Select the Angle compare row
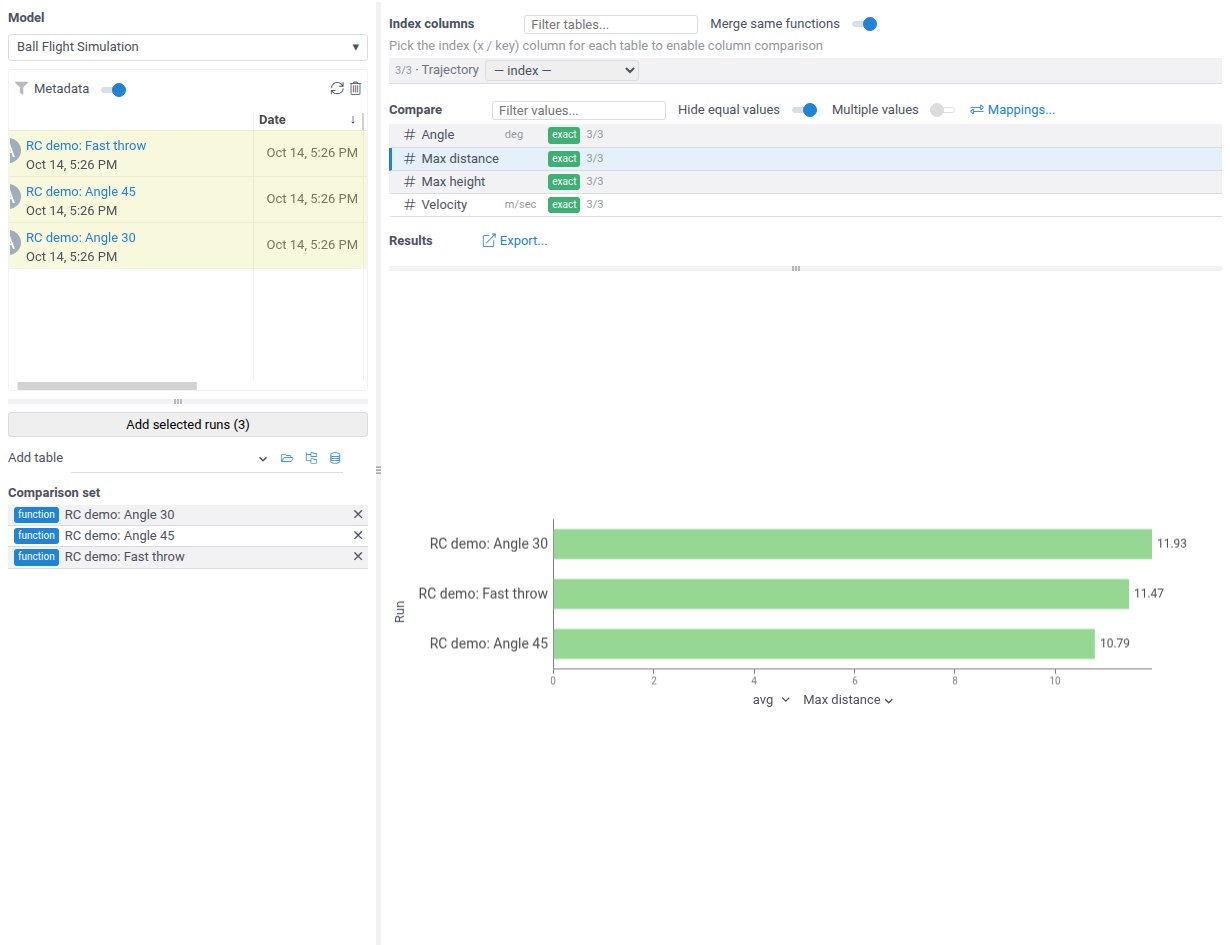The width and height of the screenshot is (1230, 945). (805, 135)
